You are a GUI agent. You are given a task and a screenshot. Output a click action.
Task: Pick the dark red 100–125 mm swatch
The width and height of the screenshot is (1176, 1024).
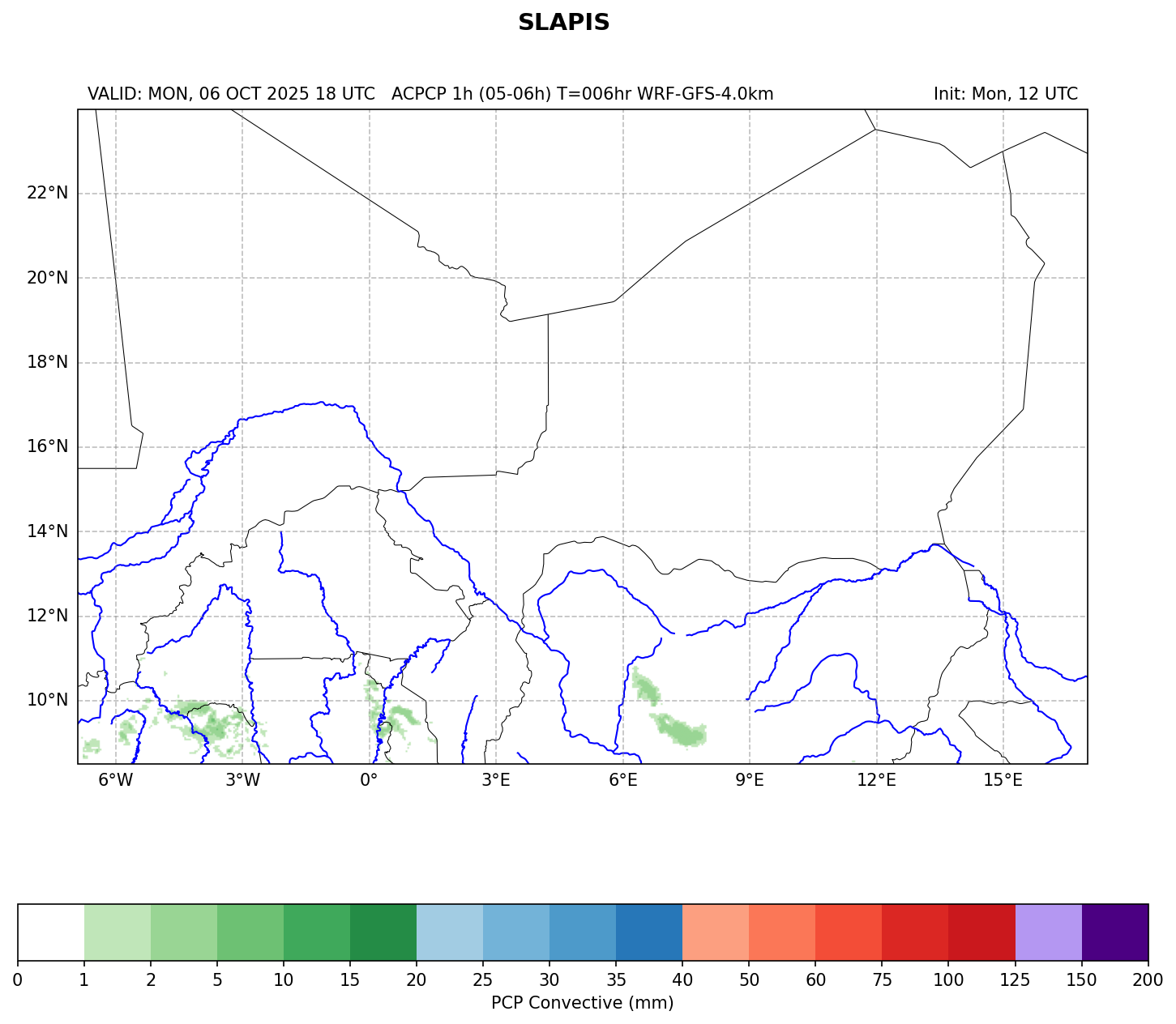coord(981,932)
